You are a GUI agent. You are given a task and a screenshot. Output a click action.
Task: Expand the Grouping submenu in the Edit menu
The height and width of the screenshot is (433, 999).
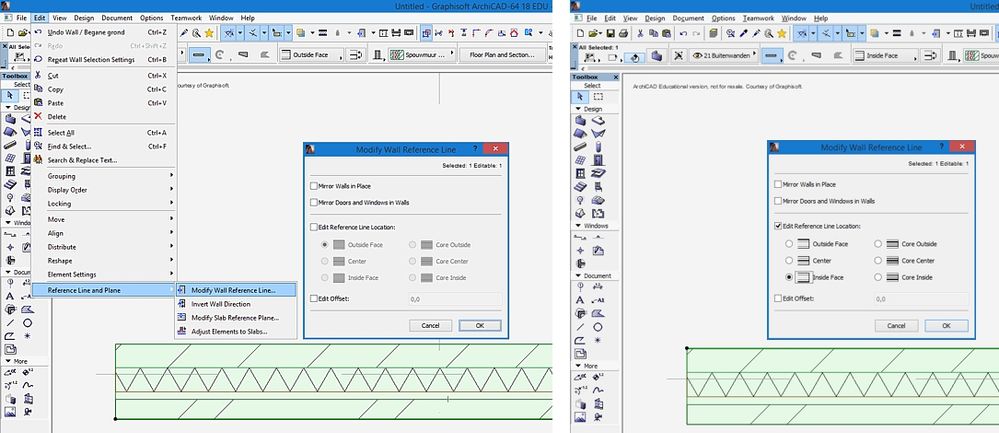(104, 176)
